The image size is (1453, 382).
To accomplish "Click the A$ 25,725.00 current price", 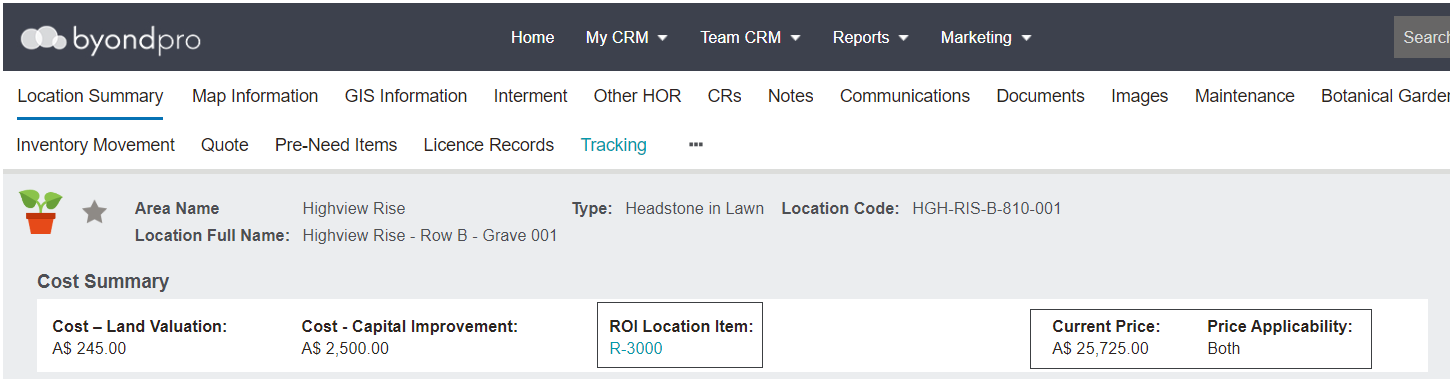I will 1101,349.
